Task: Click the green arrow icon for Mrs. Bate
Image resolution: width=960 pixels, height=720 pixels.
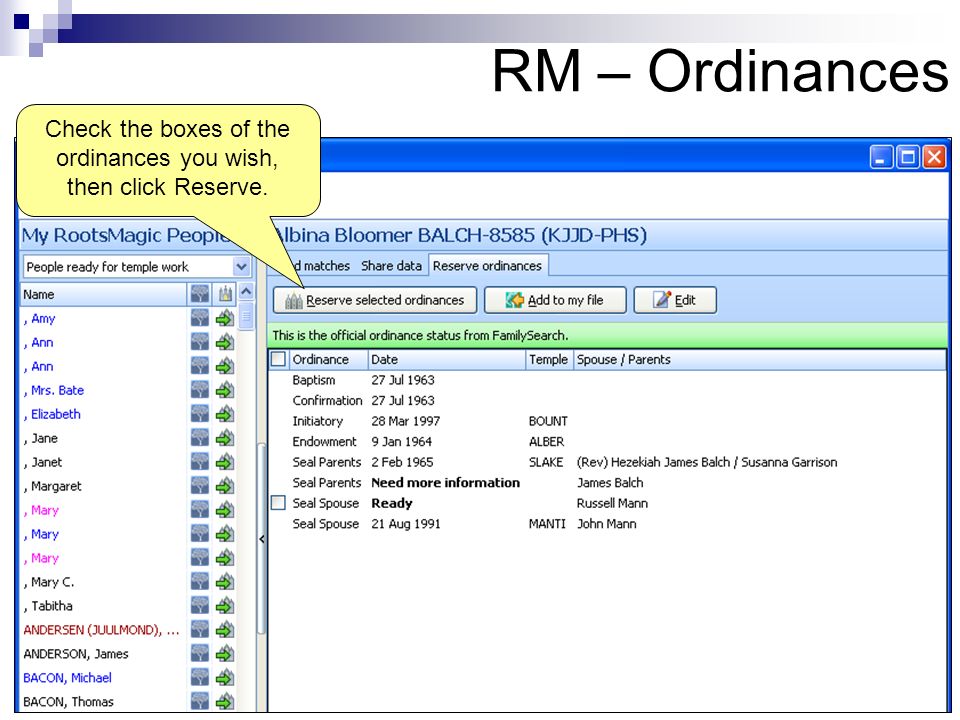Action: point(225,390)
